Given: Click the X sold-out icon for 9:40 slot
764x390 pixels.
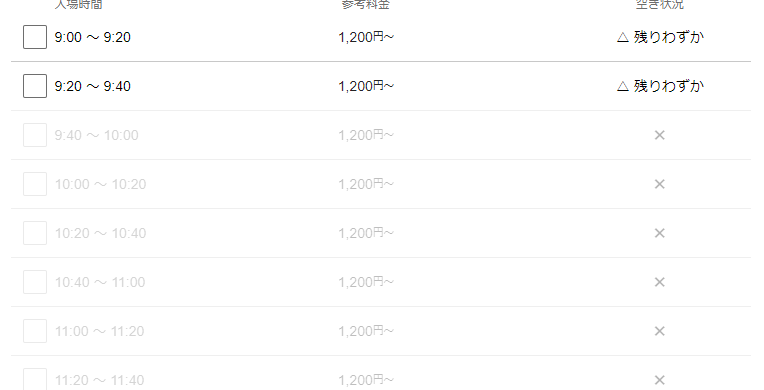Looking at the screenshot, I should click(x=660, y=135).
